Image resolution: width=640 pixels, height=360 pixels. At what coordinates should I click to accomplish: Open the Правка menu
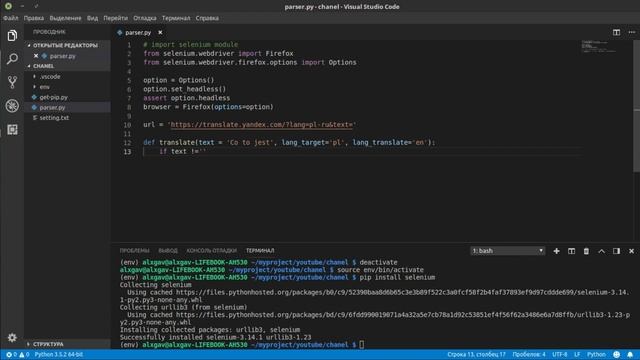33,18
